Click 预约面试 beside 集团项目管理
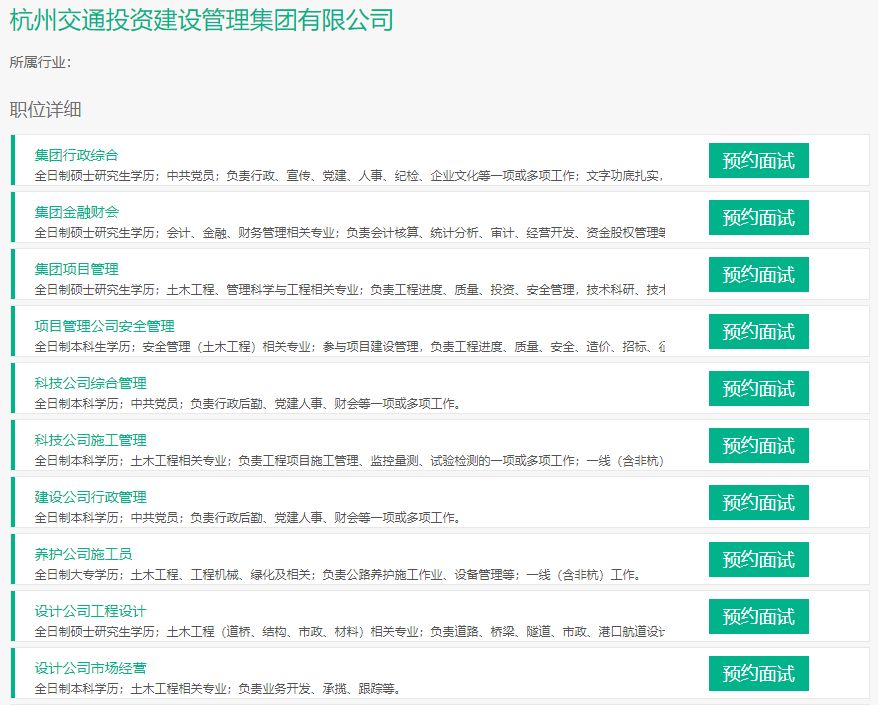Image resolution: width=878 pixels, height=705 pixels. 759,275
